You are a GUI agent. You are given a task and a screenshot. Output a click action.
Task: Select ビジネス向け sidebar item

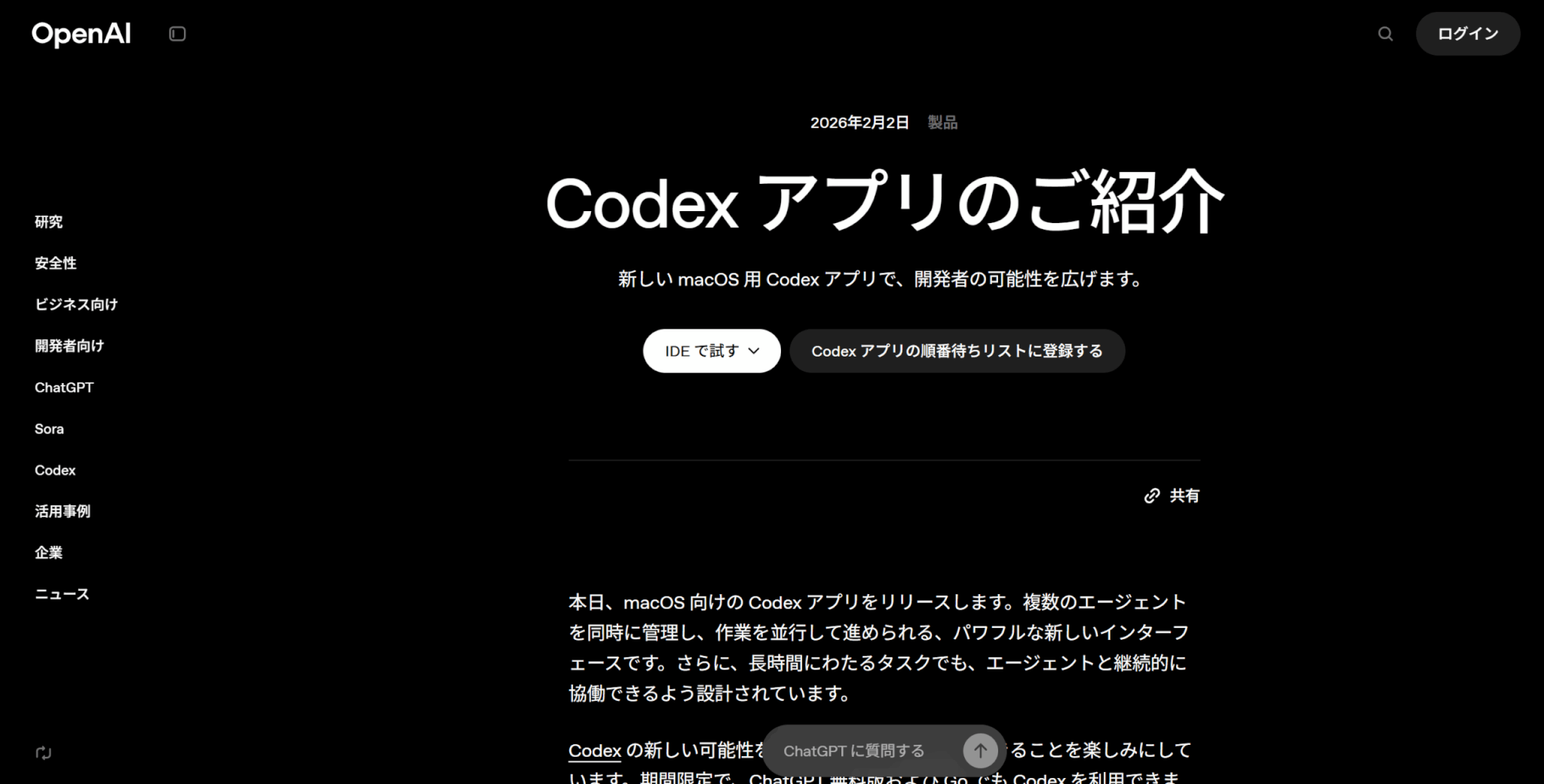point(76,305)
